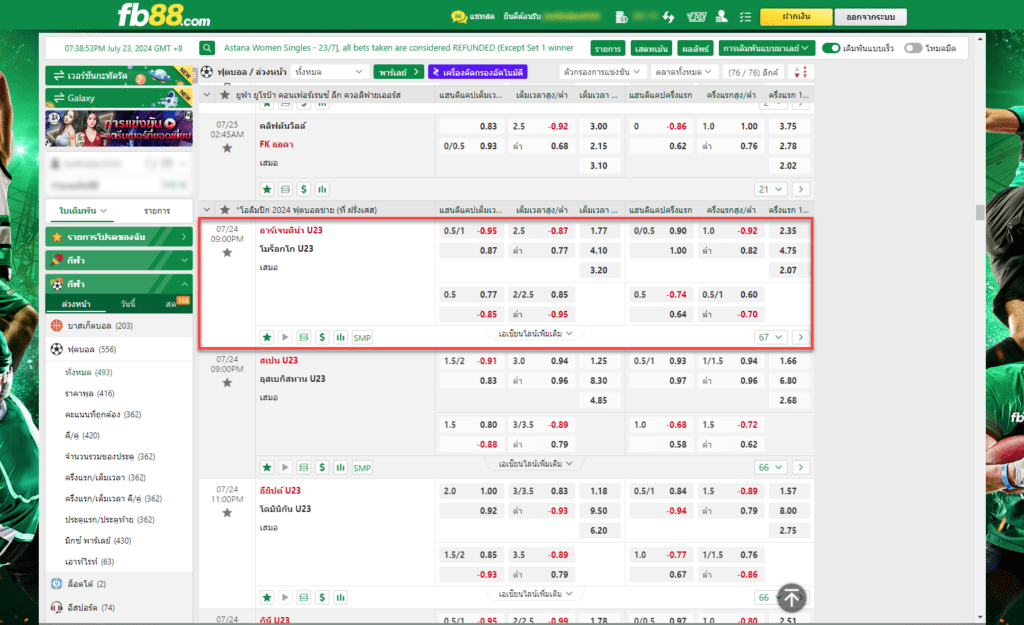Open the streamer competition promo banner
The image size is (1024, 625).
click(x=119, y=128)
